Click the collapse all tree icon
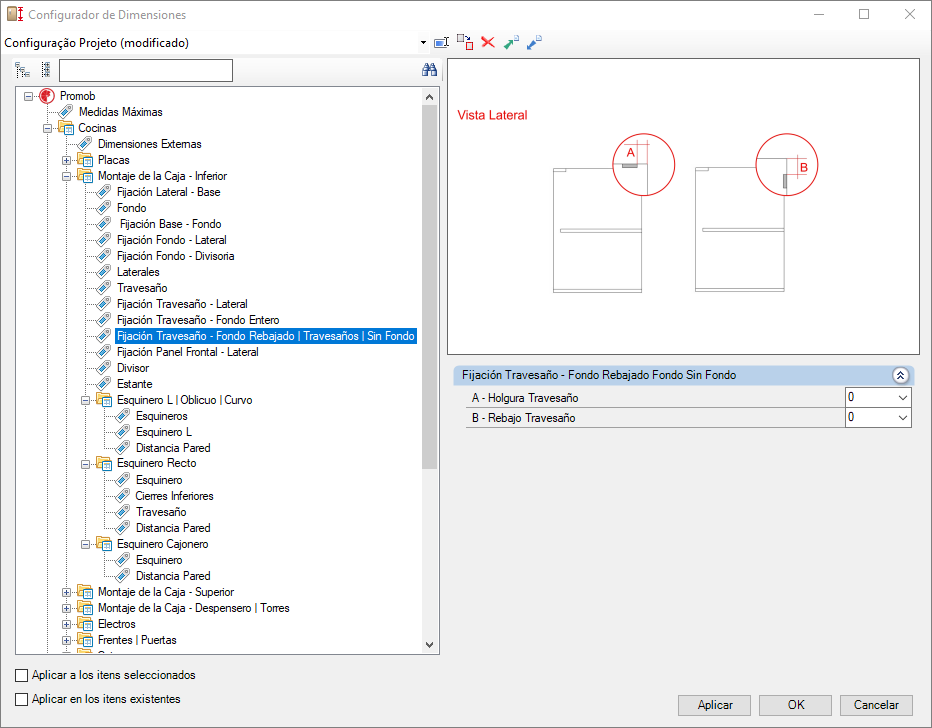This screenshot has width=932, height=728. point(45,70)
